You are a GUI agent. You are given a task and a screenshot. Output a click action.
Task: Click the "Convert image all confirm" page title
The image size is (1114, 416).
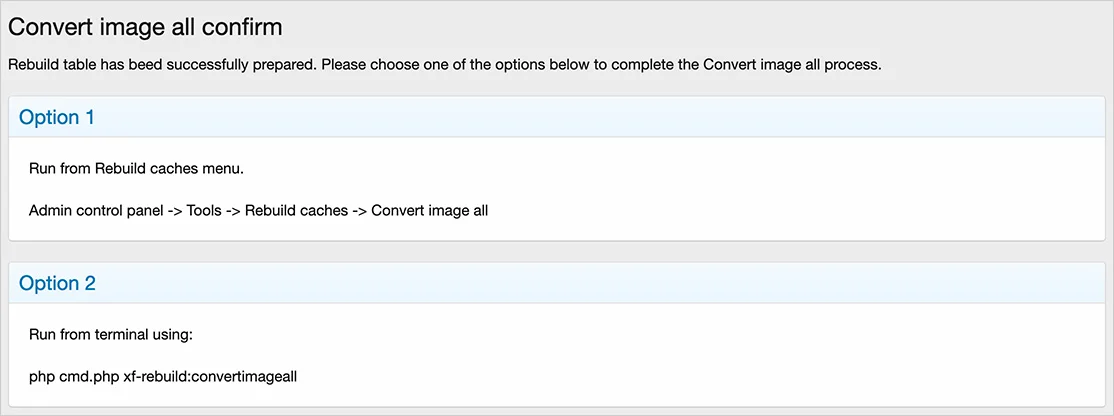click(x=145, y=27)
